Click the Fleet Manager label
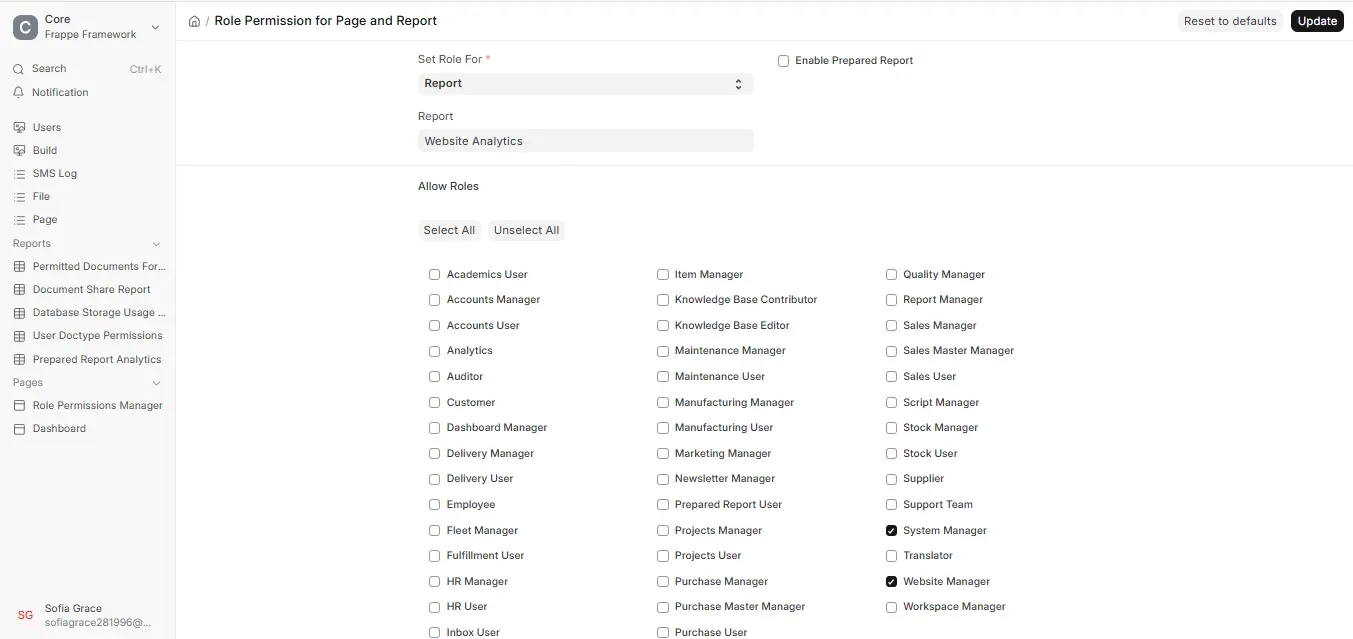Viewport: 1353px width, 639px height. click(482, 530)
